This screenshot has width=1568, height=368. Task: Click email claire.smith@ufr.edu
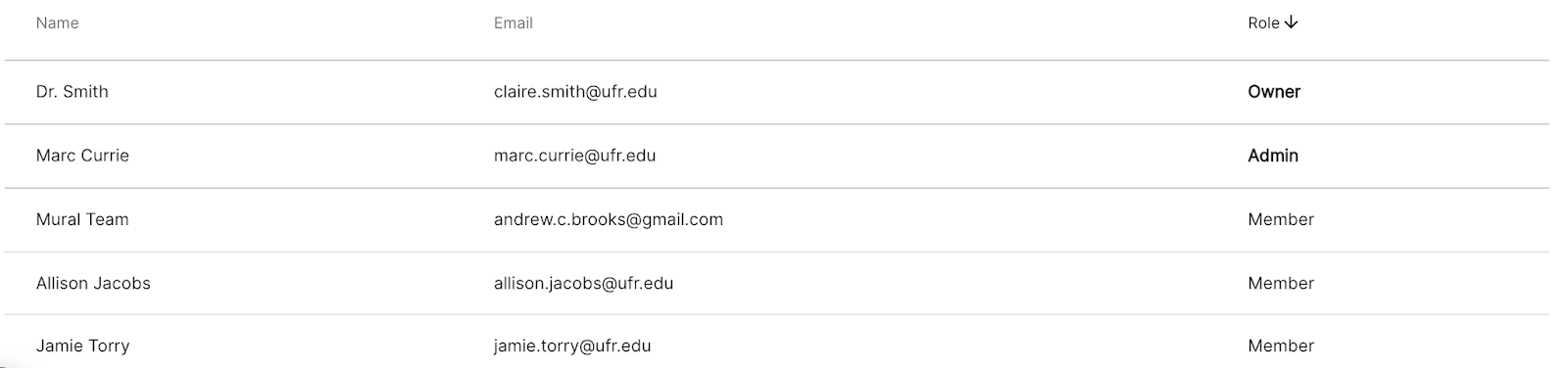575,92
